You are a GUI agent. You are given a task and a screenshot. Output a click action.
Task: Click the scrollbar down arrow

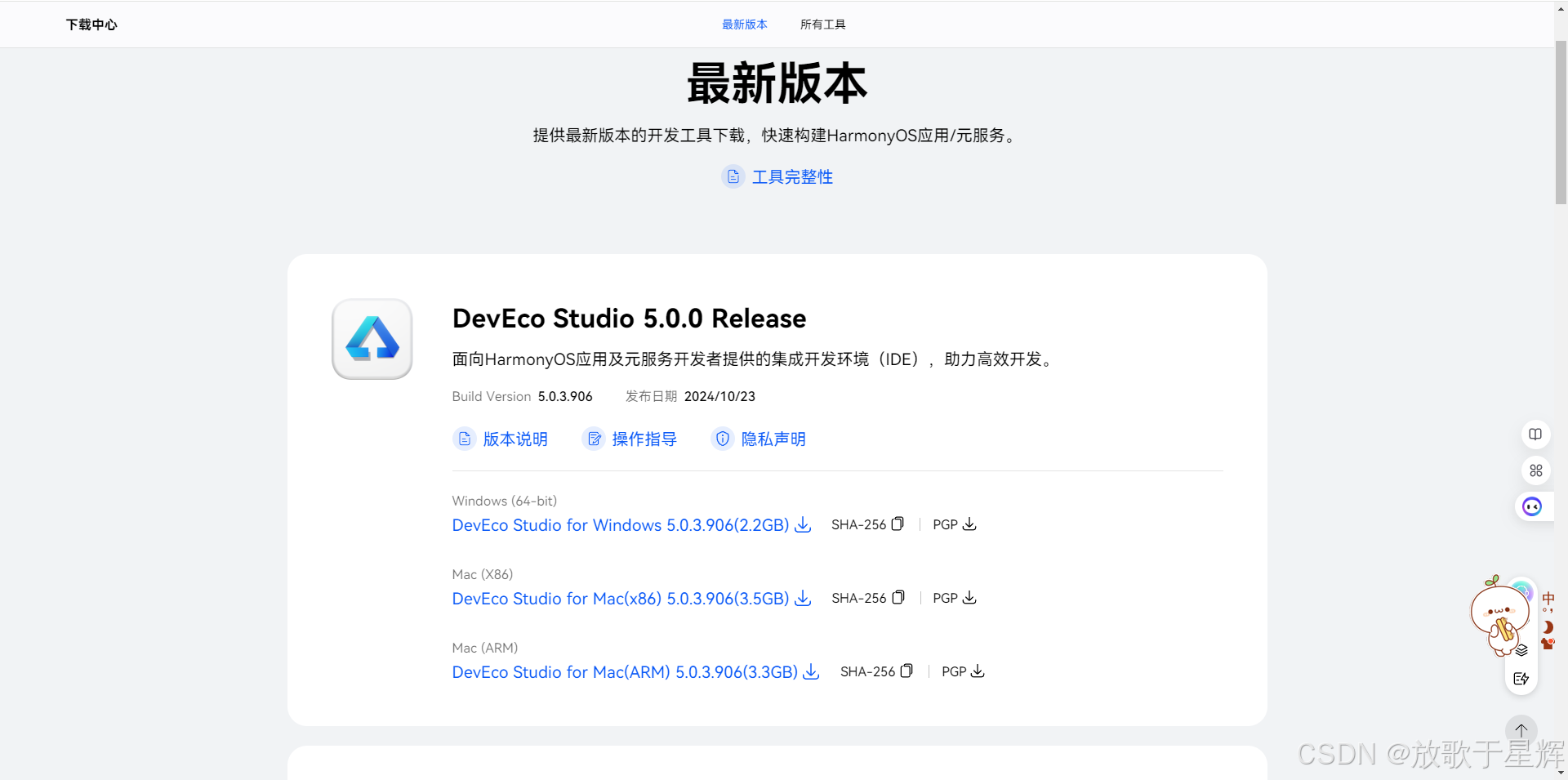tap(1561, 773)
